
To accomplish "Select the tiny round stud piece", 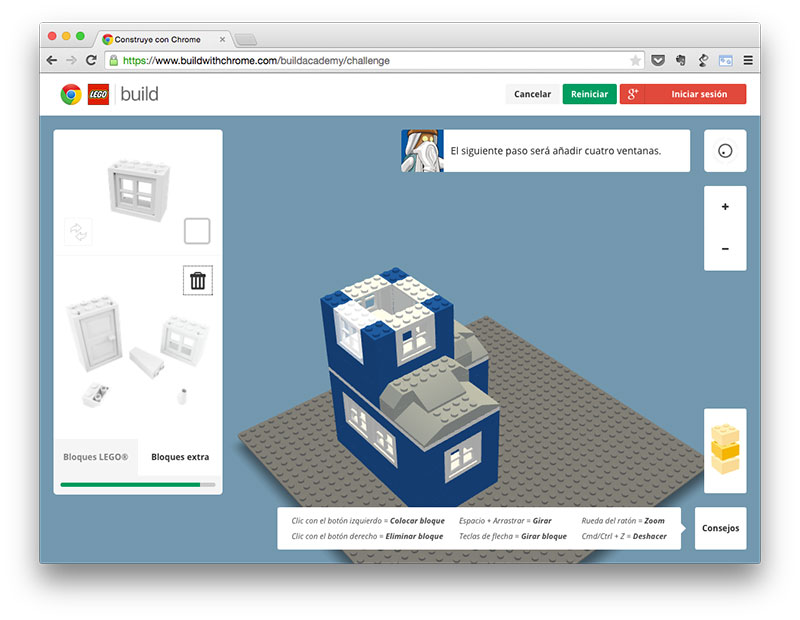I will click(x=182, y=396).
